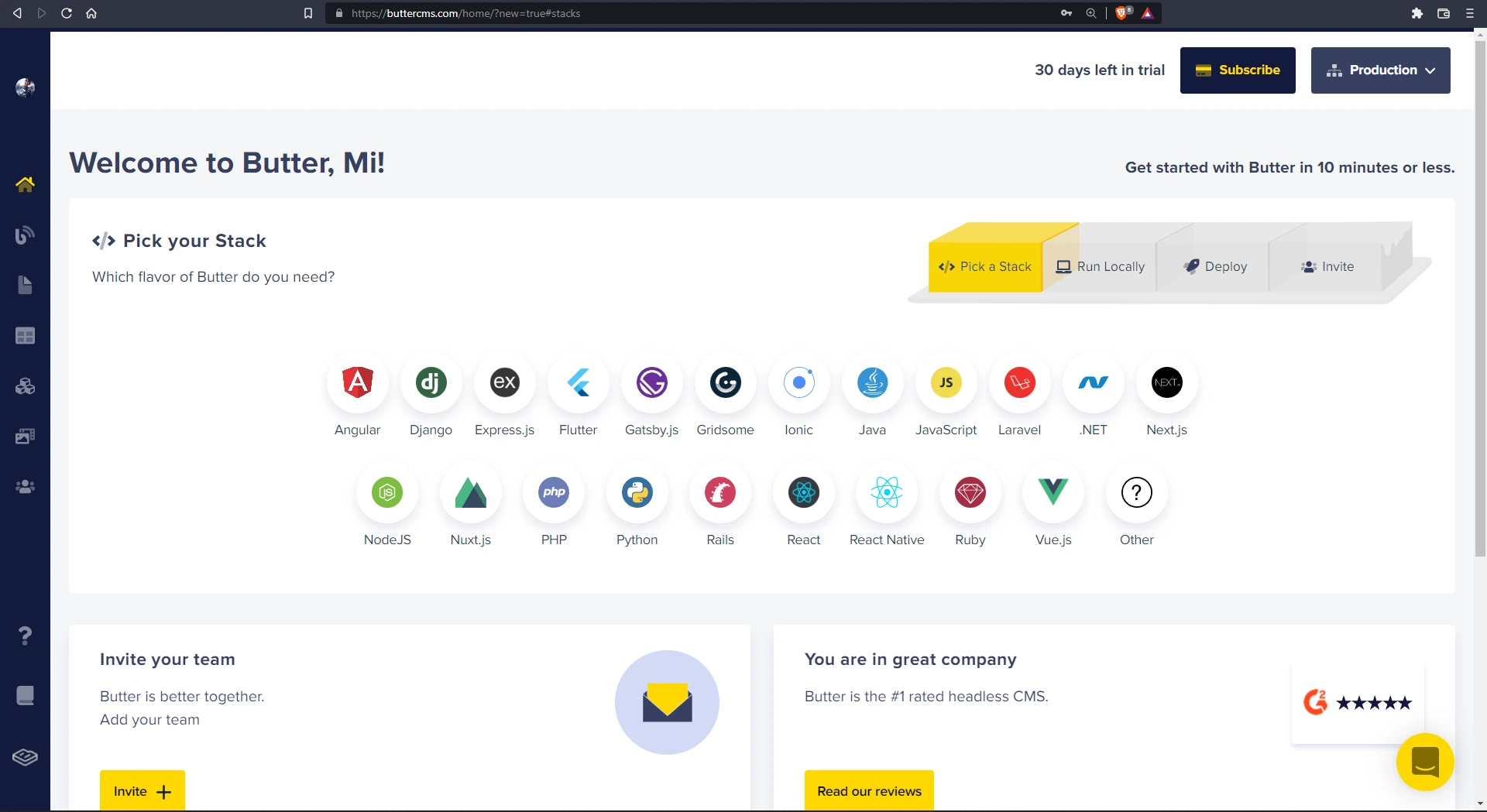Select the NodeJS stack icon
The width and height of the screenshot is (1487, 812).
[x=387, y=492]
